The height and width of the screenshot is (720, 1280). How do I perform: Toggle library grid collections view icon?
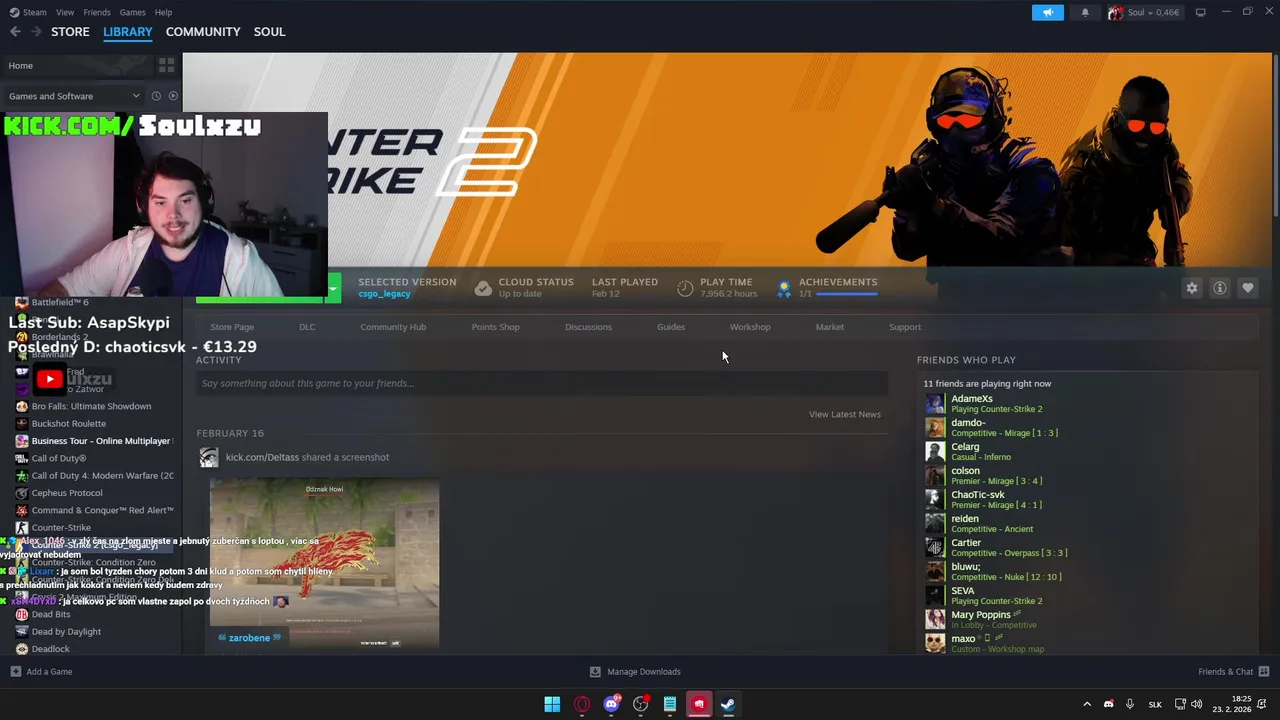pos(166,65)
